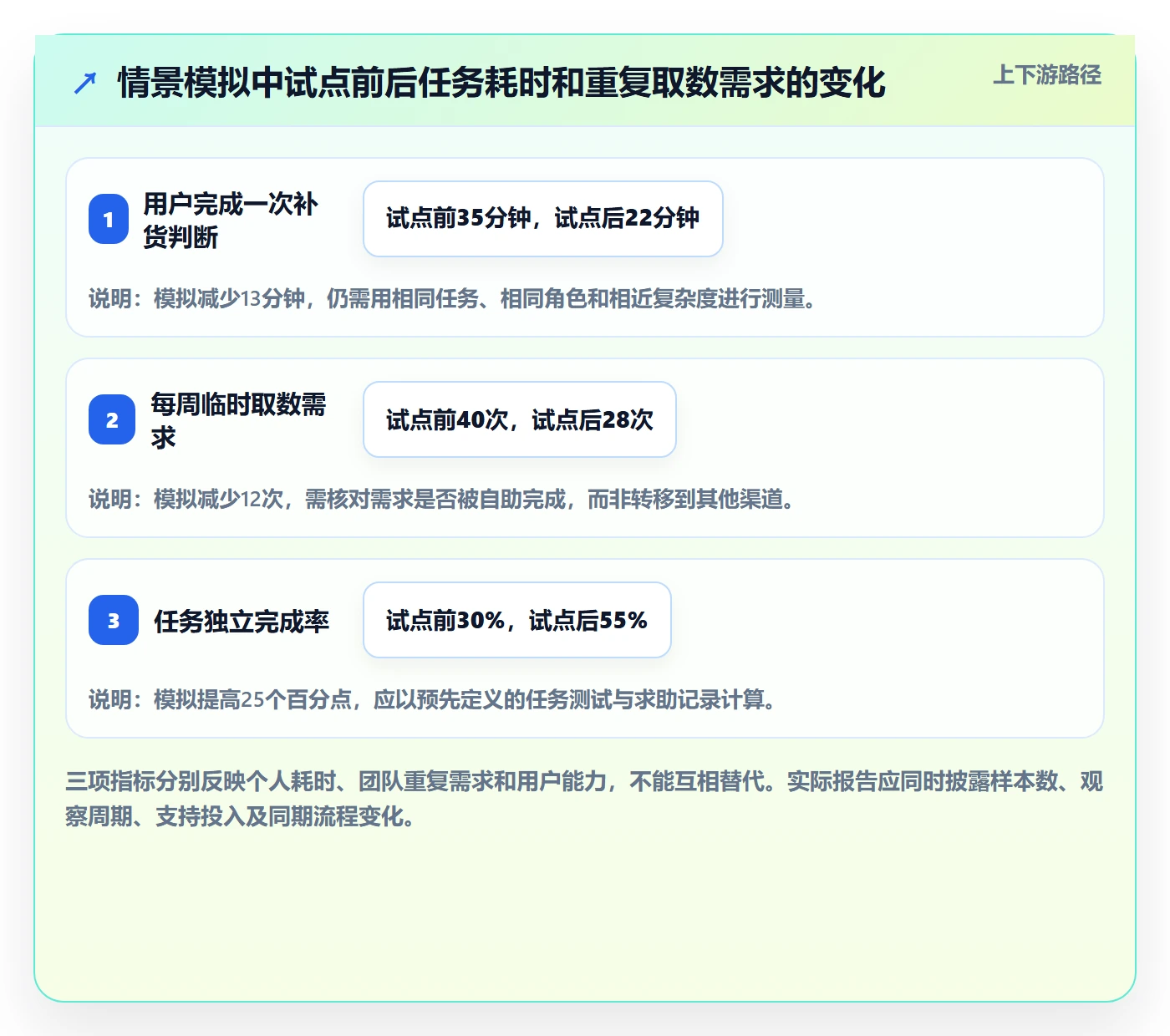This screenshot has width=1170, height=1036.
Task: Select the heading 用户完成一次补货判断
Action: point(231,220)
